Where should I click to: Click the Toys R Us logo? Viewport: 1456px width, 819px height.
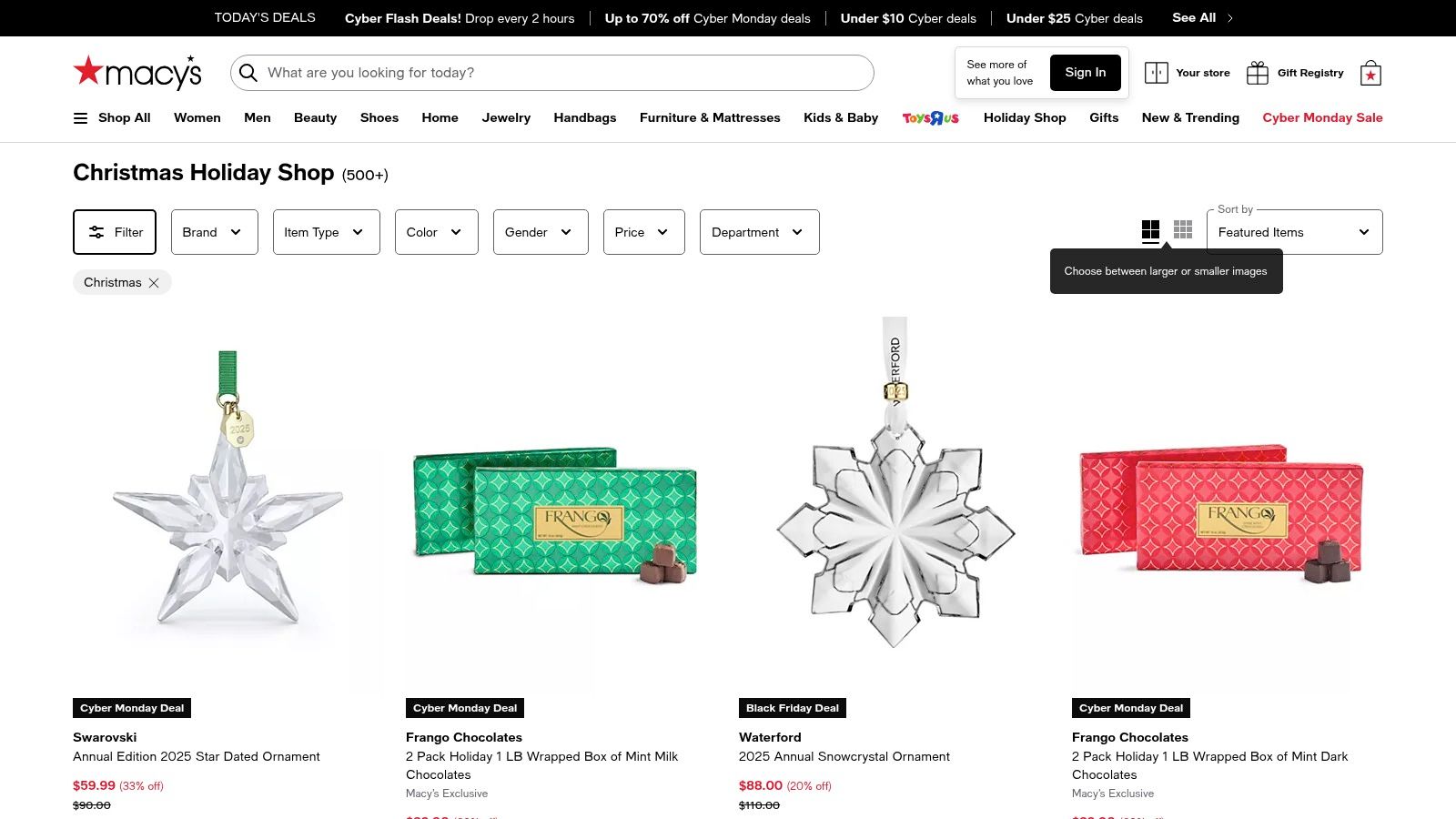pyautogui.click(x=930, y=117)
